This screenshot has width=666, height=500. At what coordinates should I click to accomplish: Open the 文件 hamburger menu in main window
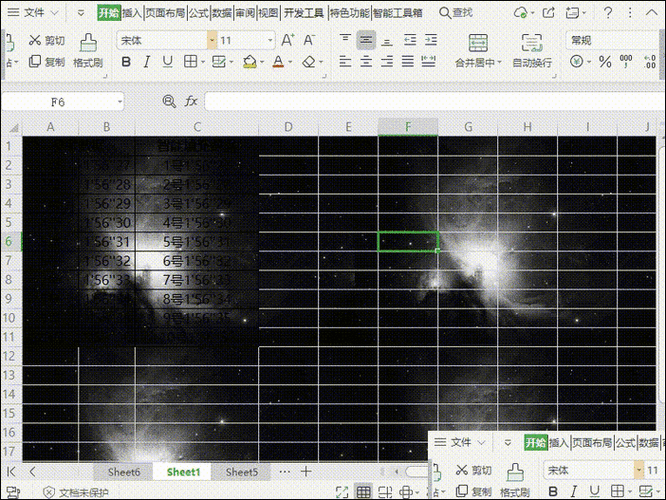tap(14, 12)
